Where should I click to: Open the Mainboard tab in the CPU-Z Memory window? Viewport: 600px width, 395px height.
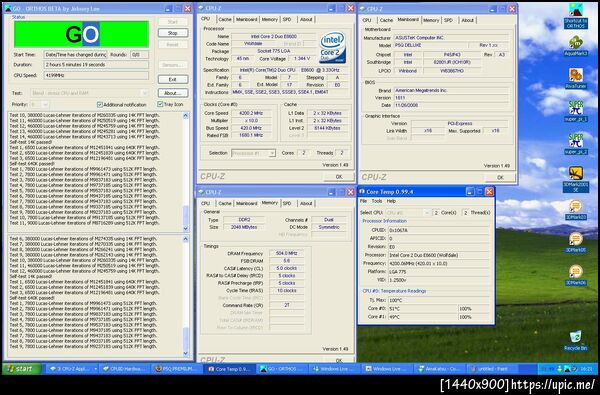246,203
